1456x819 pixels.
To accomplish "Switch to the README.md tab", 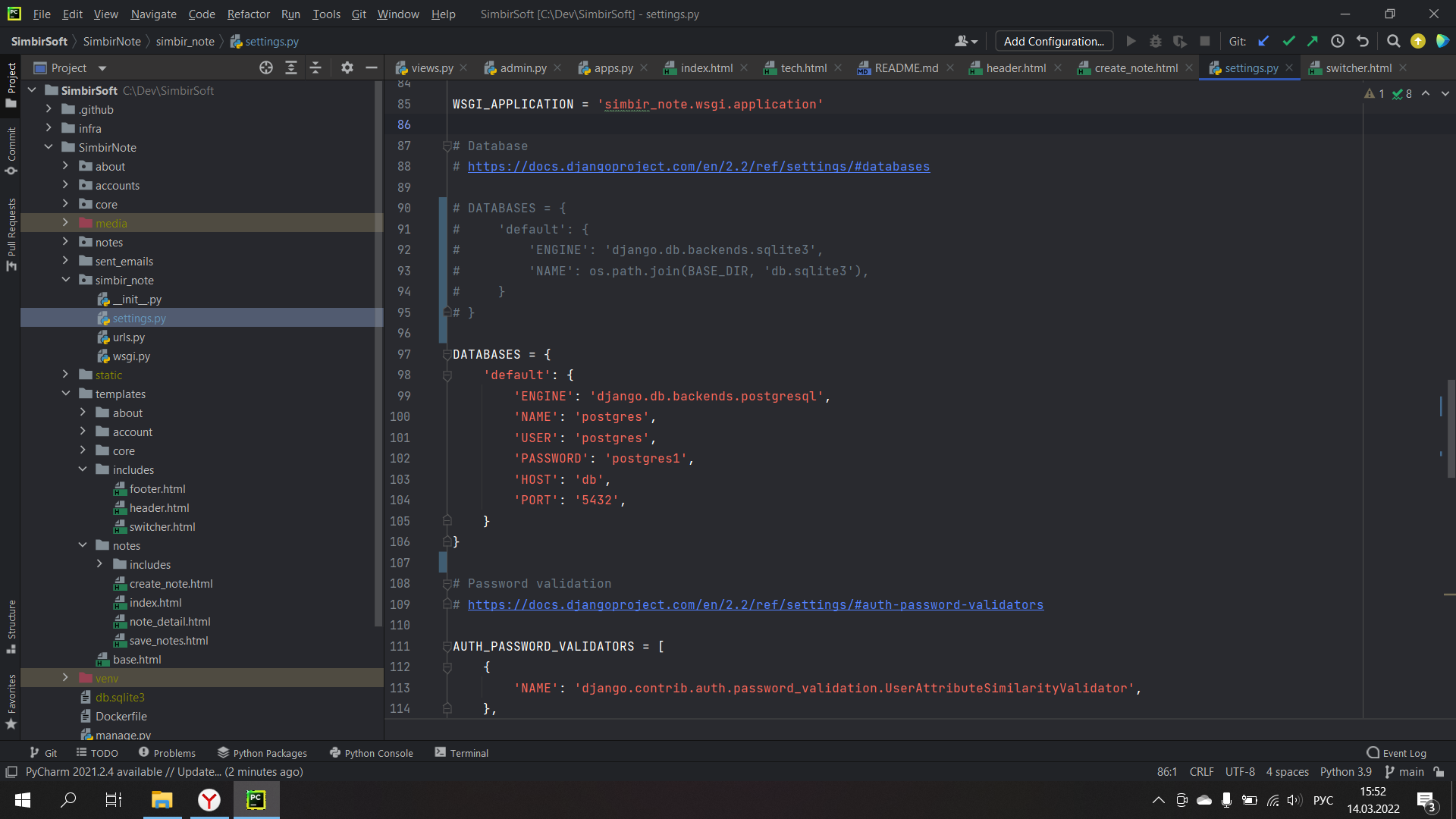I will coord(905,67).
